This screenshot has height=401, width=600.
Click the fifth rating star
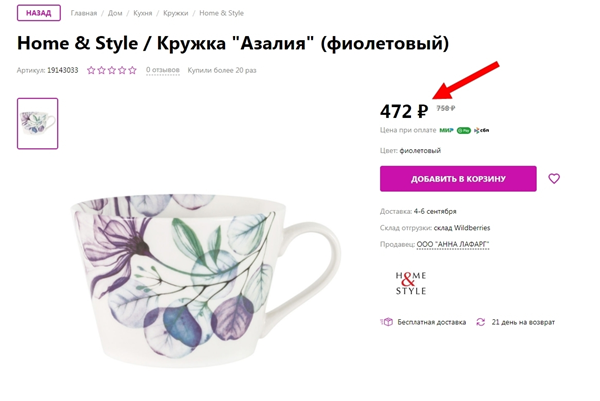[x=132, y=70]
